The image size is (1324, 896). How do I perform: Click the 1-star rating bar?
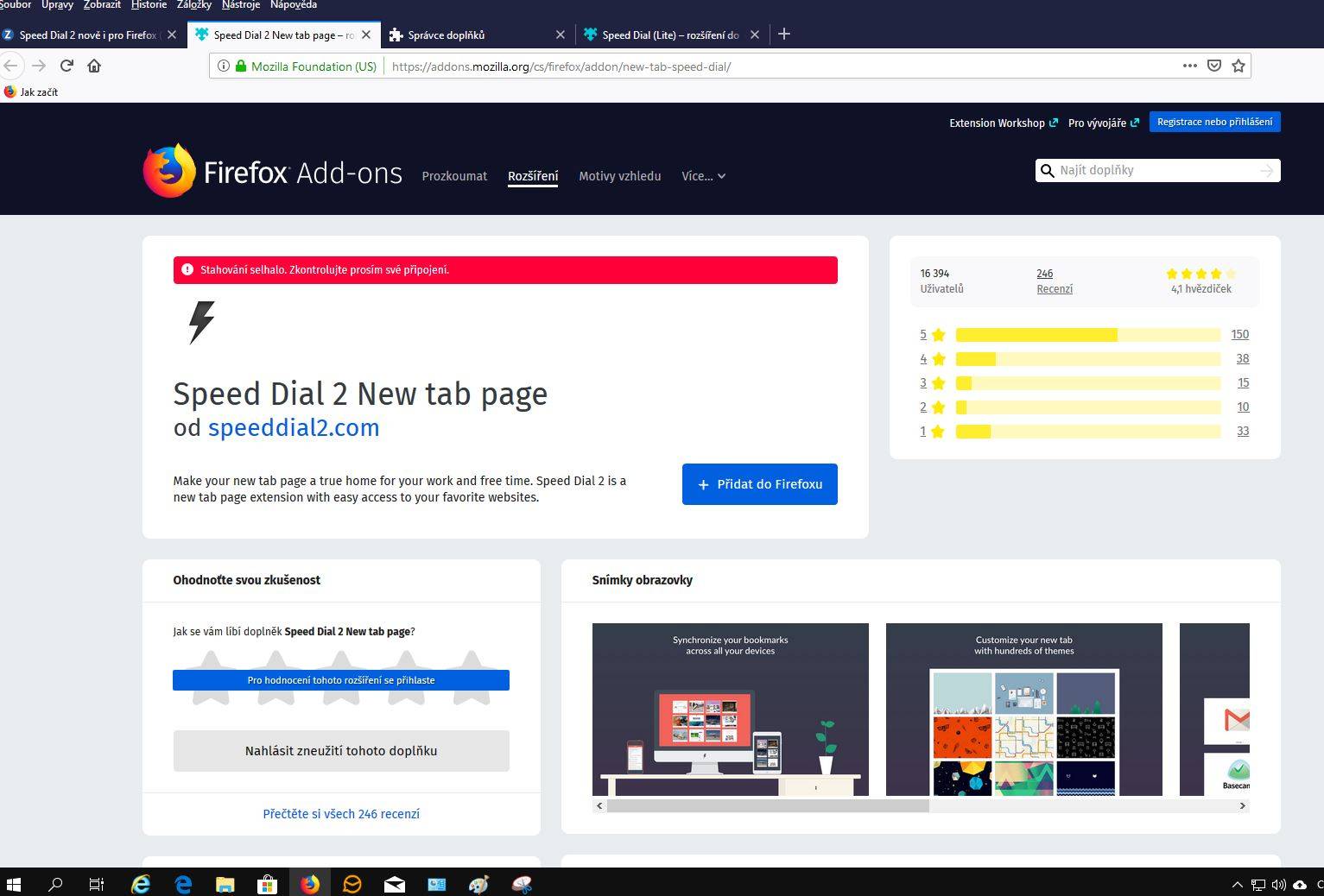point(1088,432)
